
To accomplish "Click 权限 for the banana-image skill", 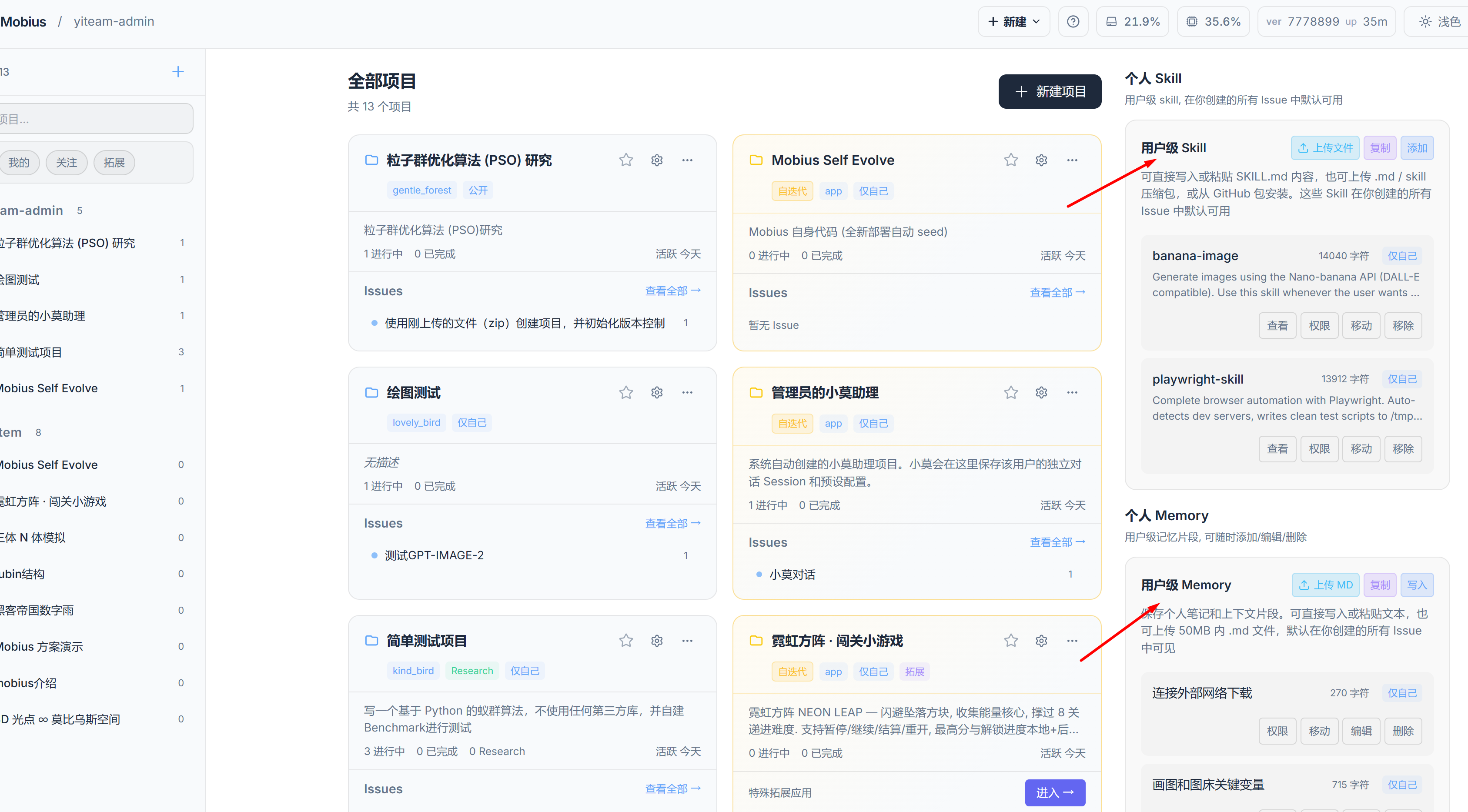I will pyautogui.click(x=1319, y=326).
